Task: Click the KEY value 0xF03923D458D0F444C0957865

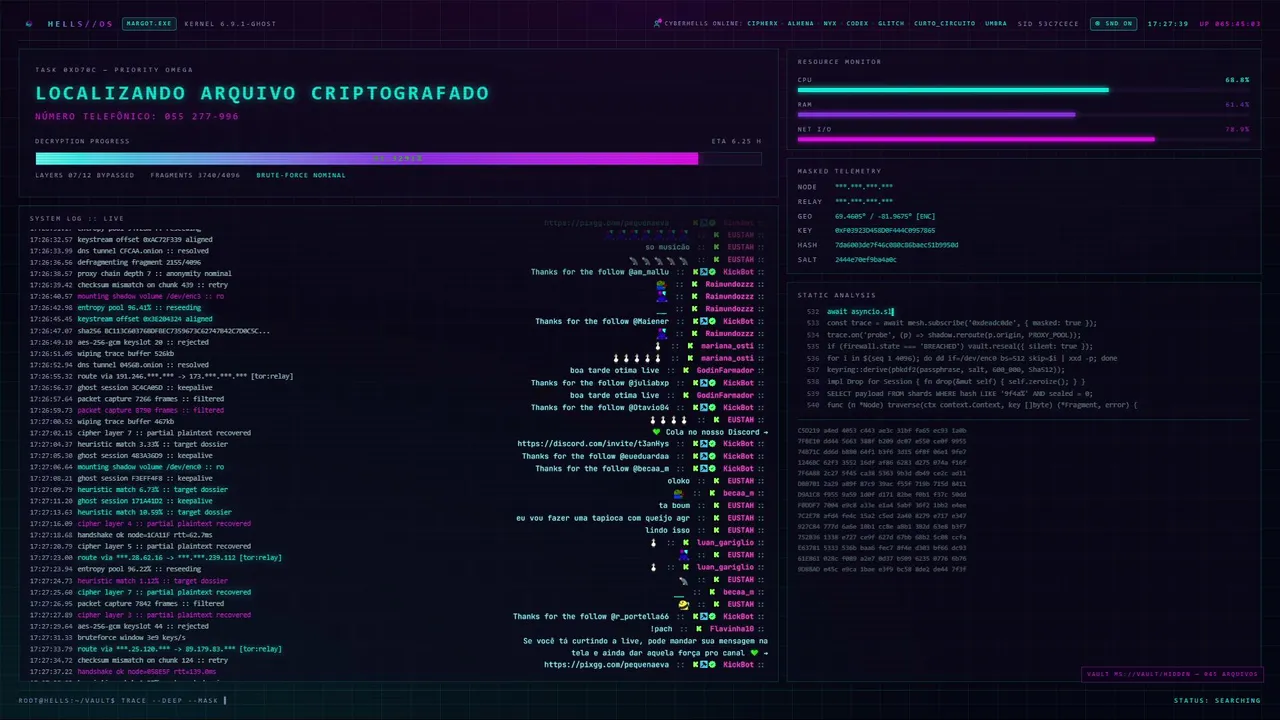Action: 885,230
